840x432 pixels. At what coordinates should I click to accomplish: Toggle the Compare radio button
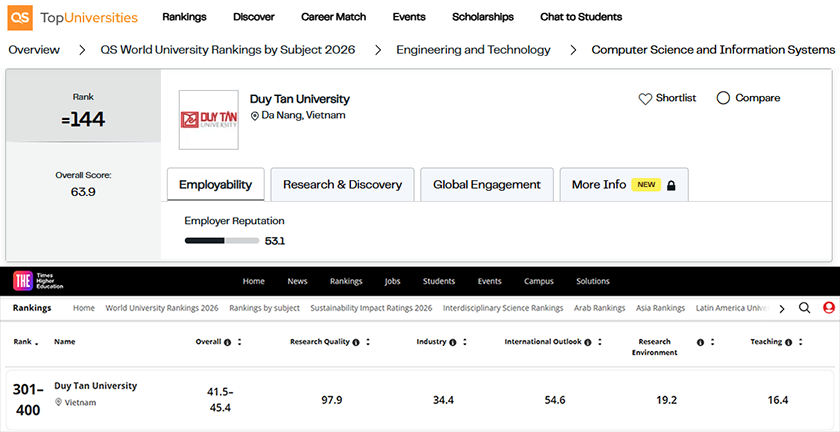click(723, 98)
